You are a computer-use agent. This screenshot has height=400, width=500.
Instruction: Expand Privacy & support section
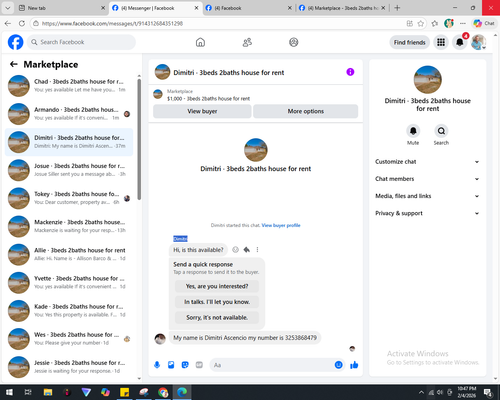(427, 213)
